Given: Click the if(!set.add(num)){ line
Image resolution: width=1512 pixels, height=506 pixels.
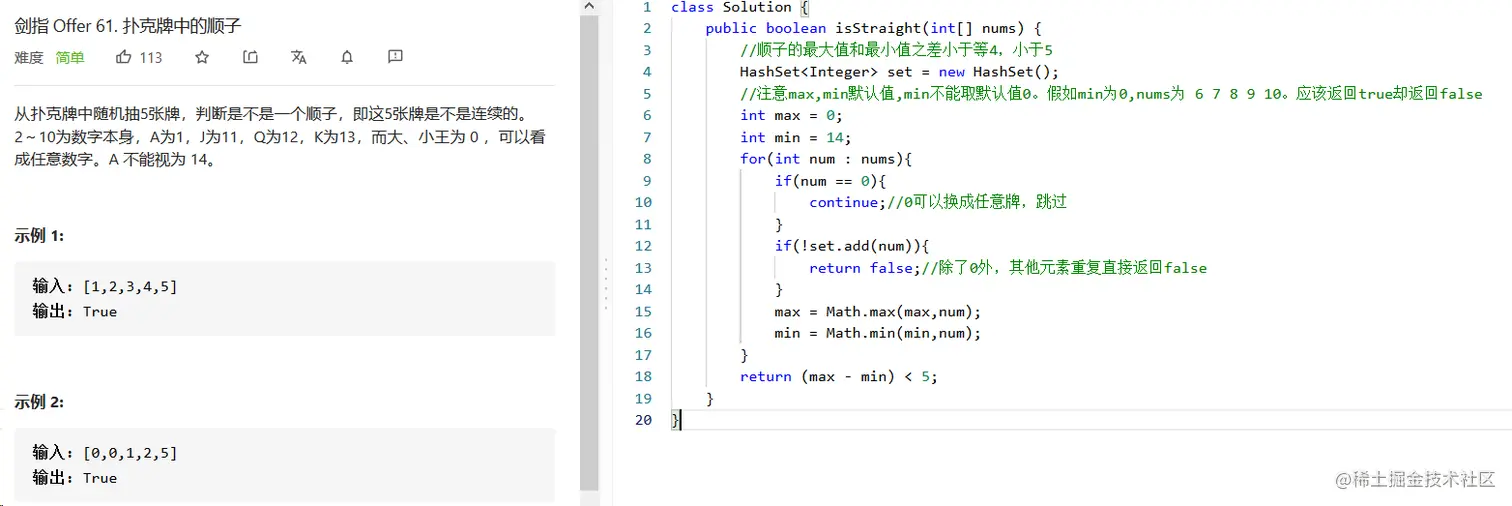Looking at the screenshot, I should pos(852,246).
